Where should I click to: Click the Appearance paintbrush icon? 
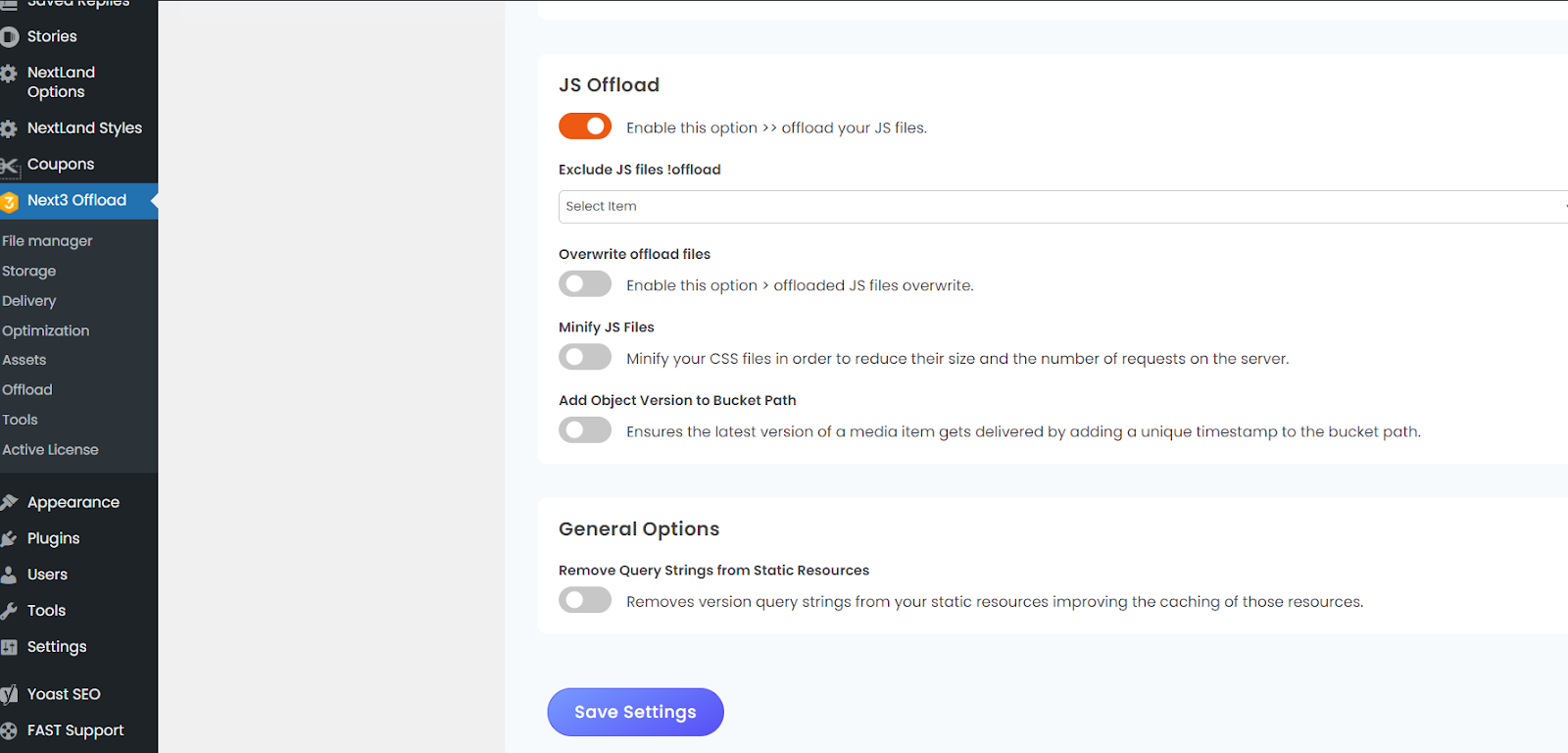click(x=10, y=503)
